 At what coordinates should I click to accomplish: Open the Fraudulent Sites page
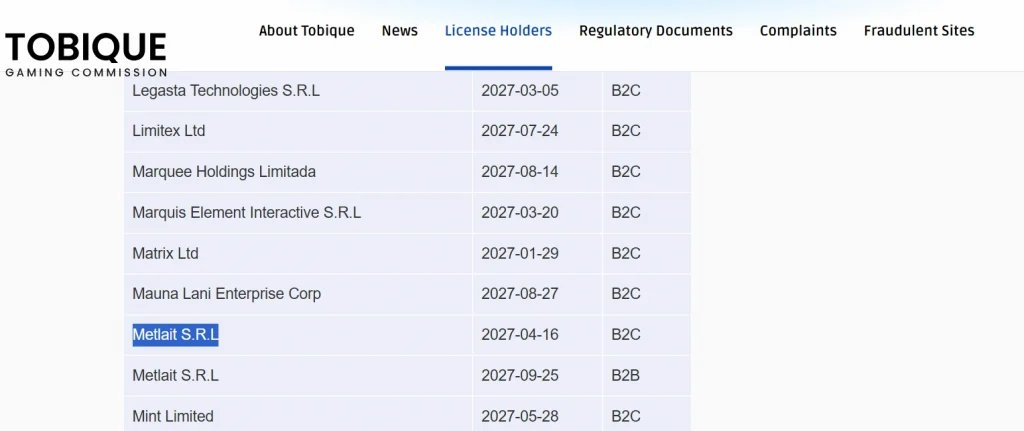(x=919, y=31)
